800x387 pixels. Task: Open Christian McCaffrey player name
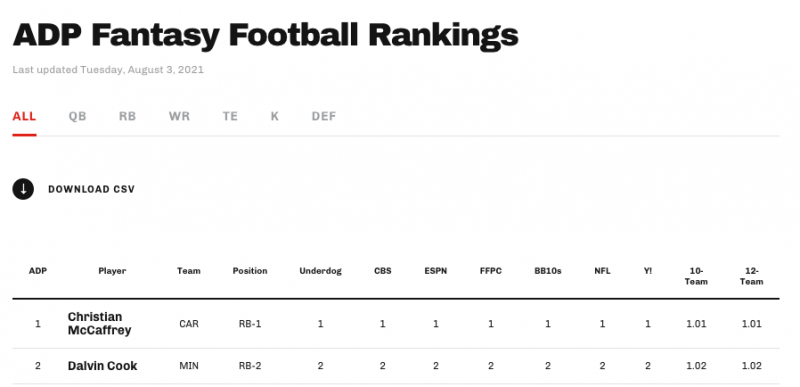[99, 324]
